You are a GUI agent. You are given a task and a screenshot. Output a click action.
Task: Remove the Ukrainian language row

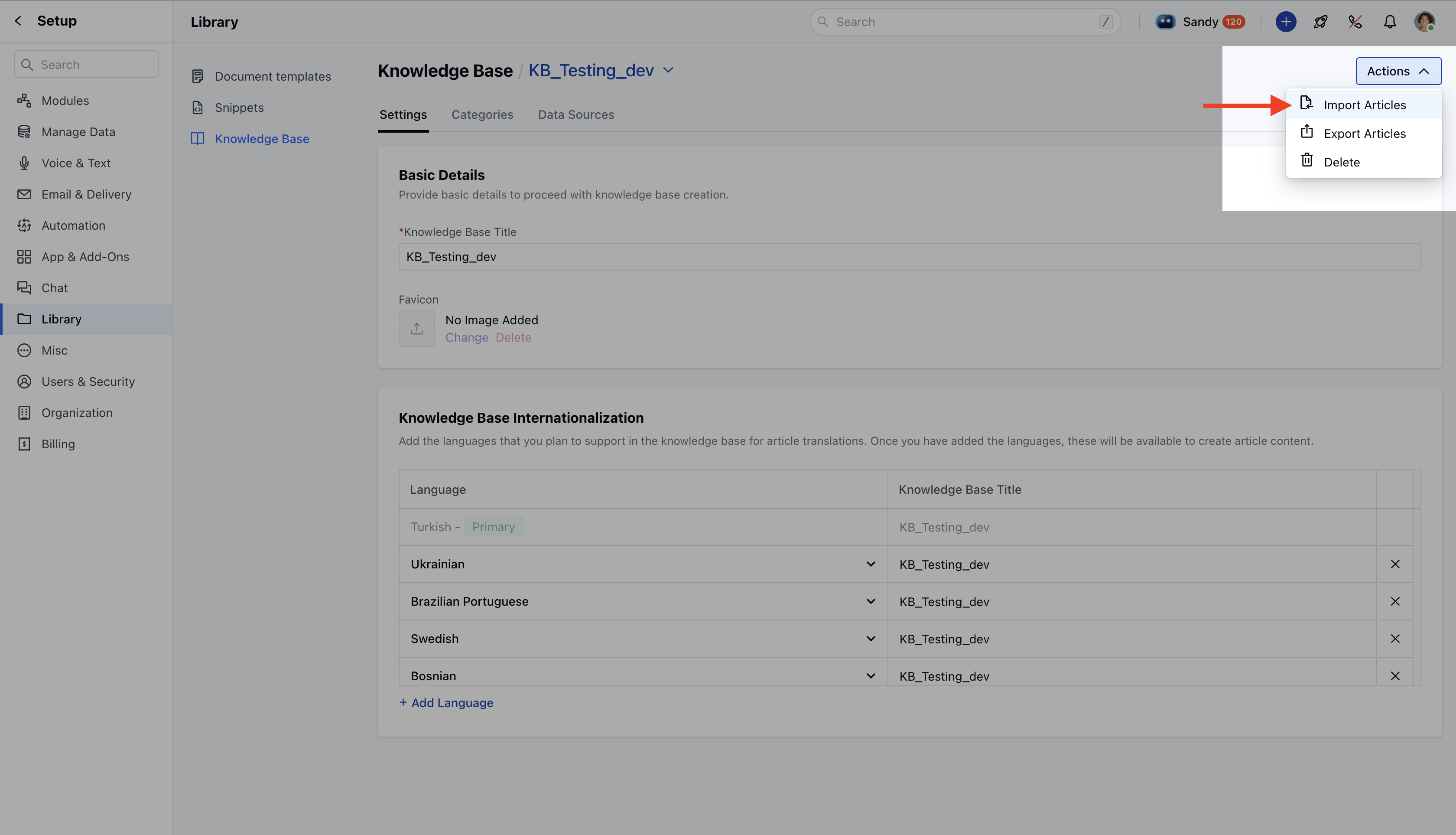click(1394, 564)
